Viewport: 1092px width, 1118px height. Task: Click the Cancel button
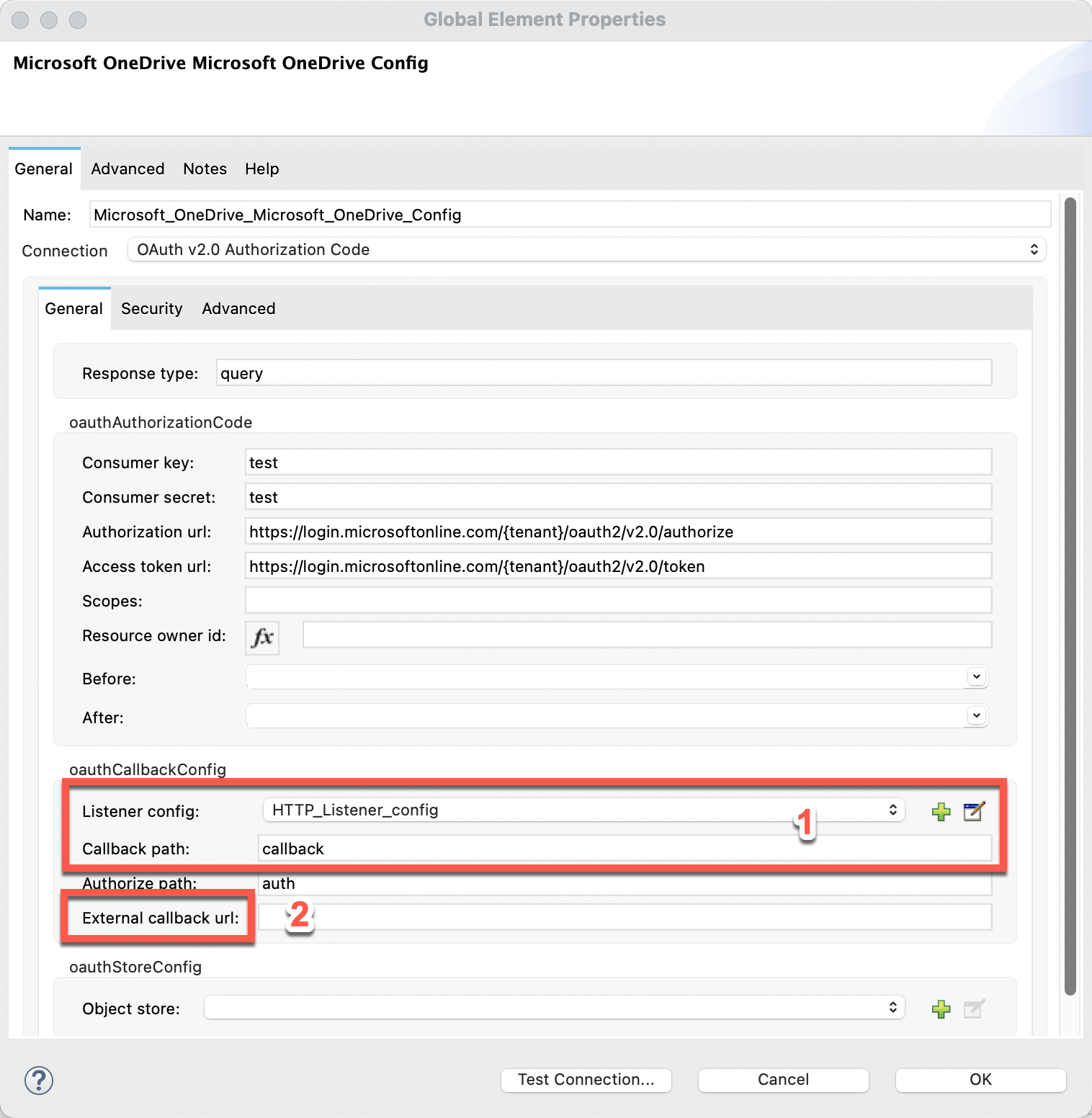[x=782, y=1080]
